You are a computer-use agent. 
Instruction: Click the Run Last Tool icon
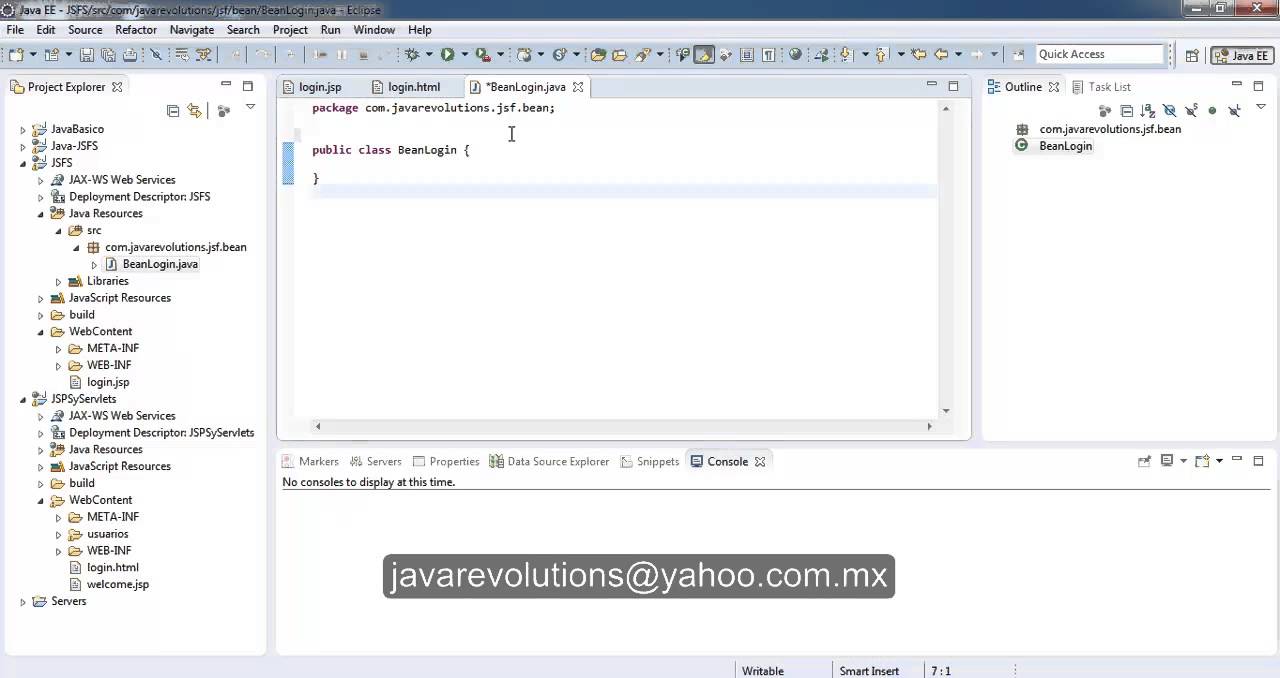point(483,55)
